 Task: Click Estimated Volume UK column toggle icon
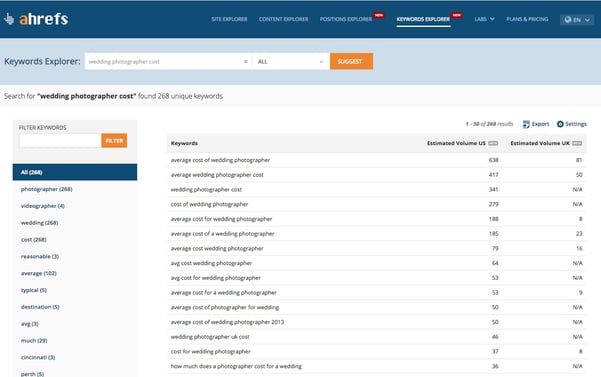pyautogui.click(x=577, y=143)
